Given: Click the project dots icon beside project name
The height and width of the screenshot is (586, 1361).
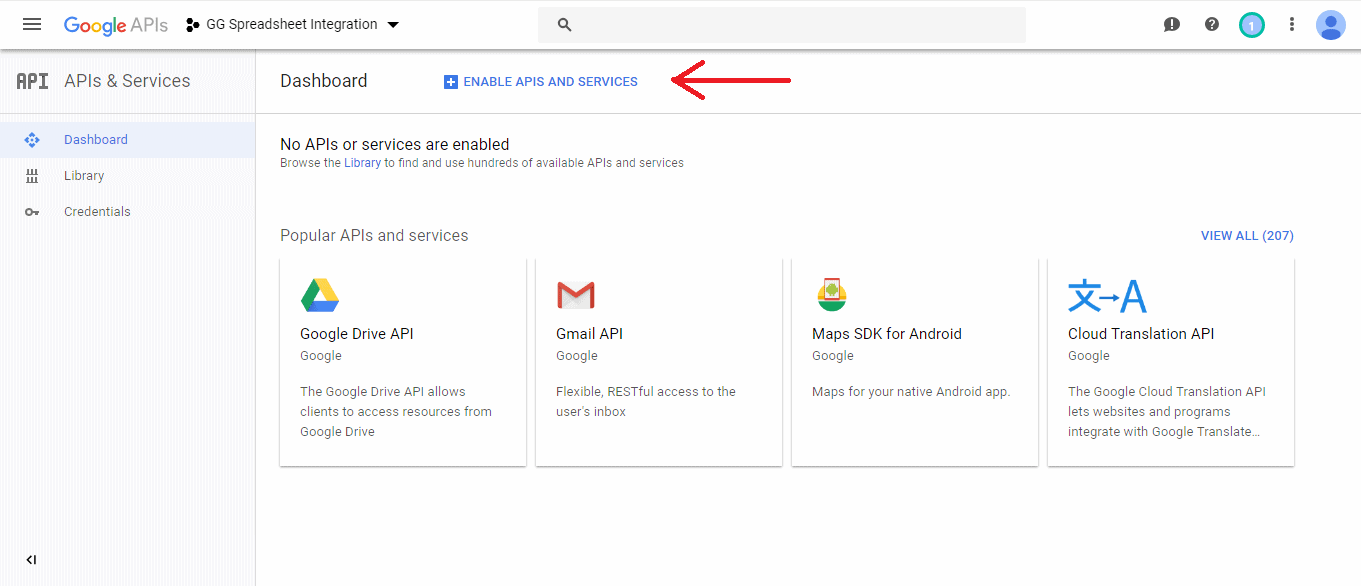Looking at the screenshot, I should pyautogui.click(x=193, y=25).
